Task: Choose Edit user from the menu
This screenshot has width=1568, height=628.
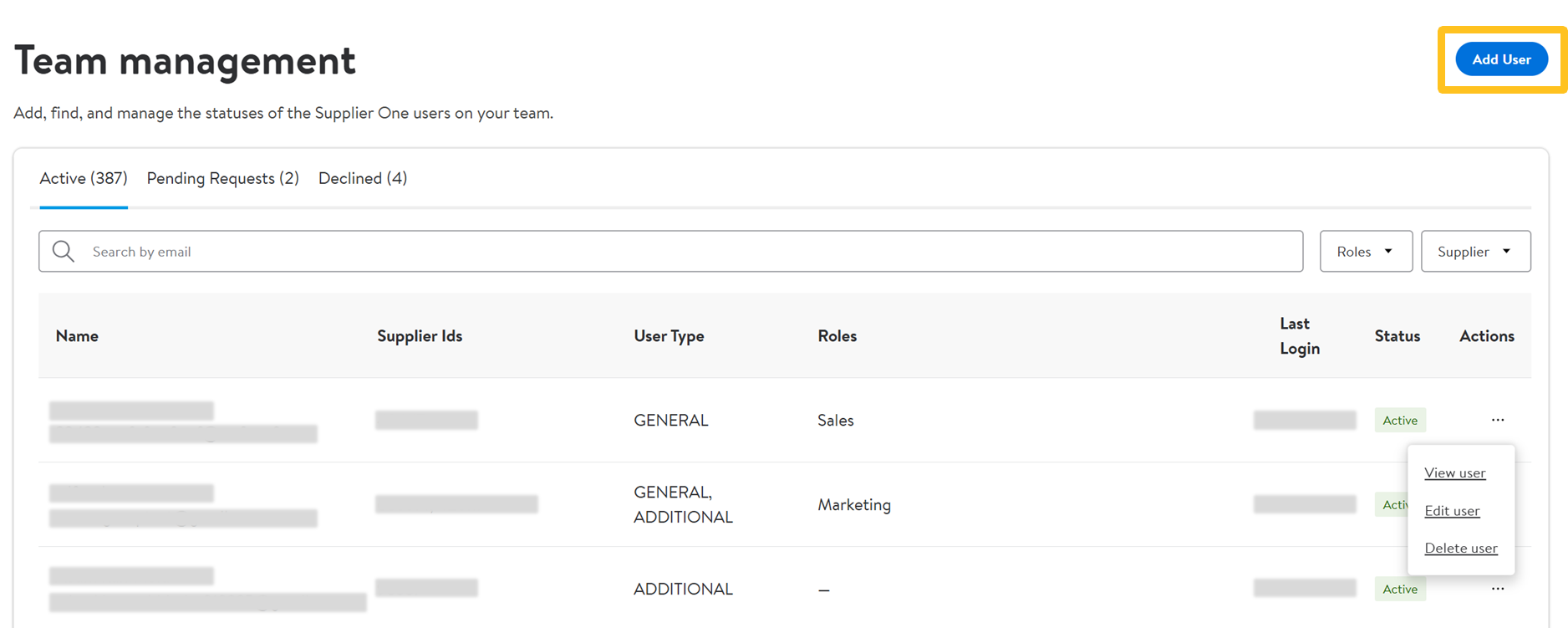Action: pos(1452,510)
